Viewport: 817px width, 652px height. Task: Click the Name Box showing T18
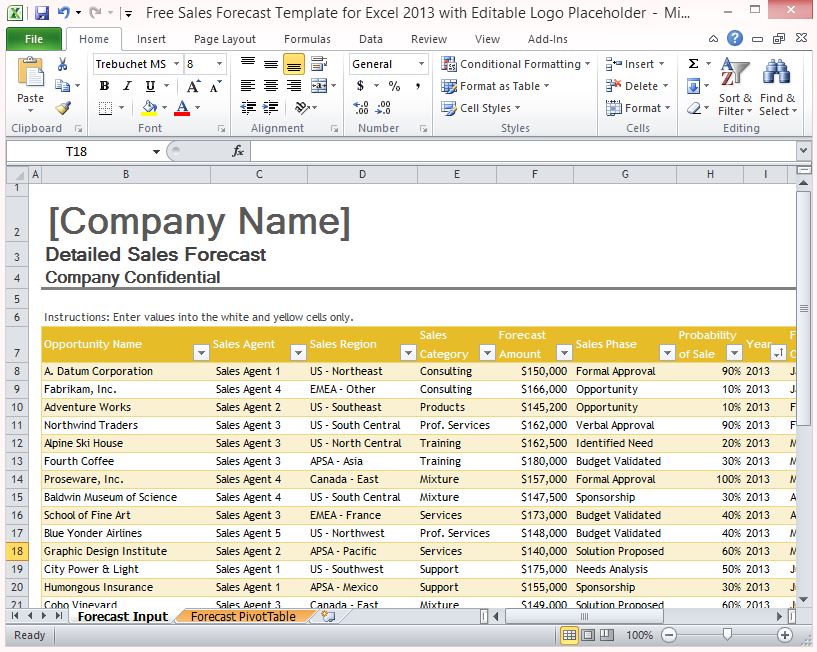pos(76,151)
